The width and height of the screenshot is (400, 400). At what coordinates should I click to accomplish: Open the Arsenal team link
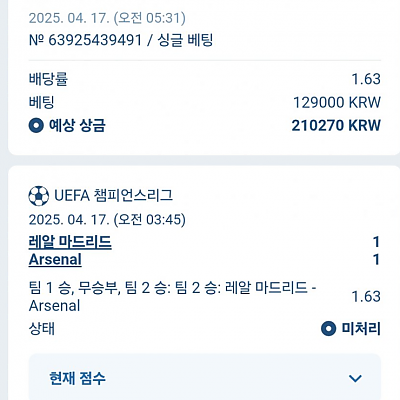coord(55,260)
